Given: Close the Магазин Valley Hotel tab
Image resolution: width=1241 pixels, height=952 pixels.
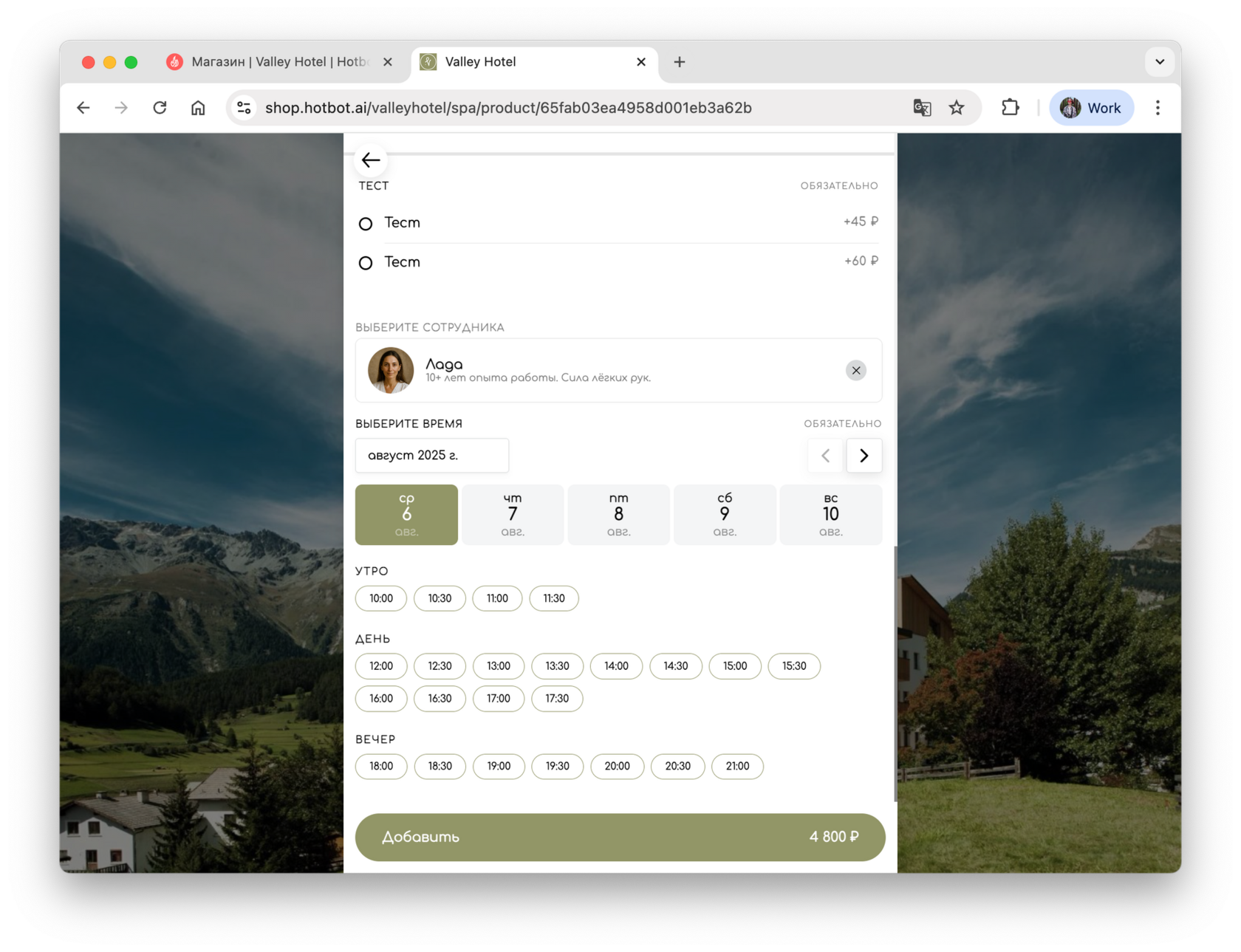Looking at the screenshot, I should 388,62.
